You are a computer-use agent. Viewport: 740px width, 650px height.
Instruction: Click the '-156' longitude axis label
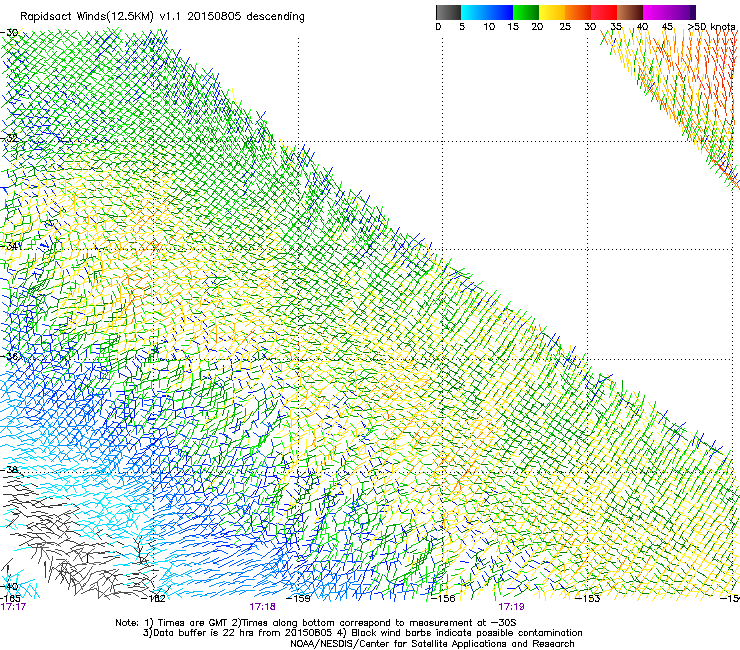pos(443,599)
